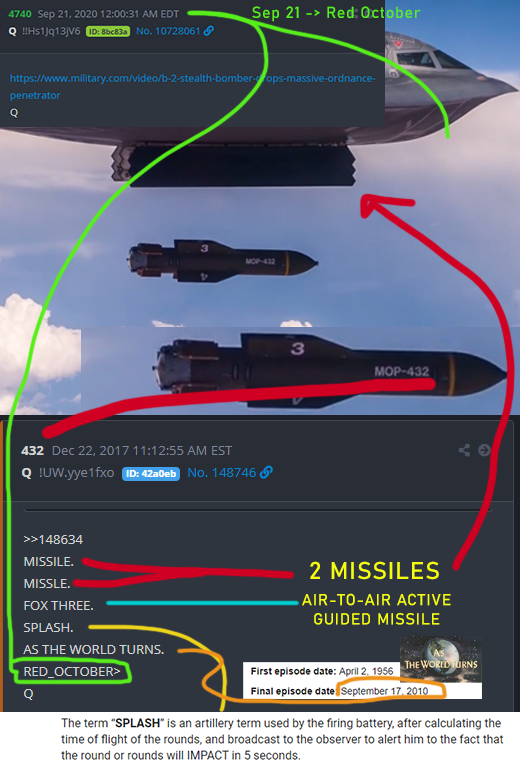Click the Dec 22, 2017 11:12:55 AM timestamp

pos(142,450)
